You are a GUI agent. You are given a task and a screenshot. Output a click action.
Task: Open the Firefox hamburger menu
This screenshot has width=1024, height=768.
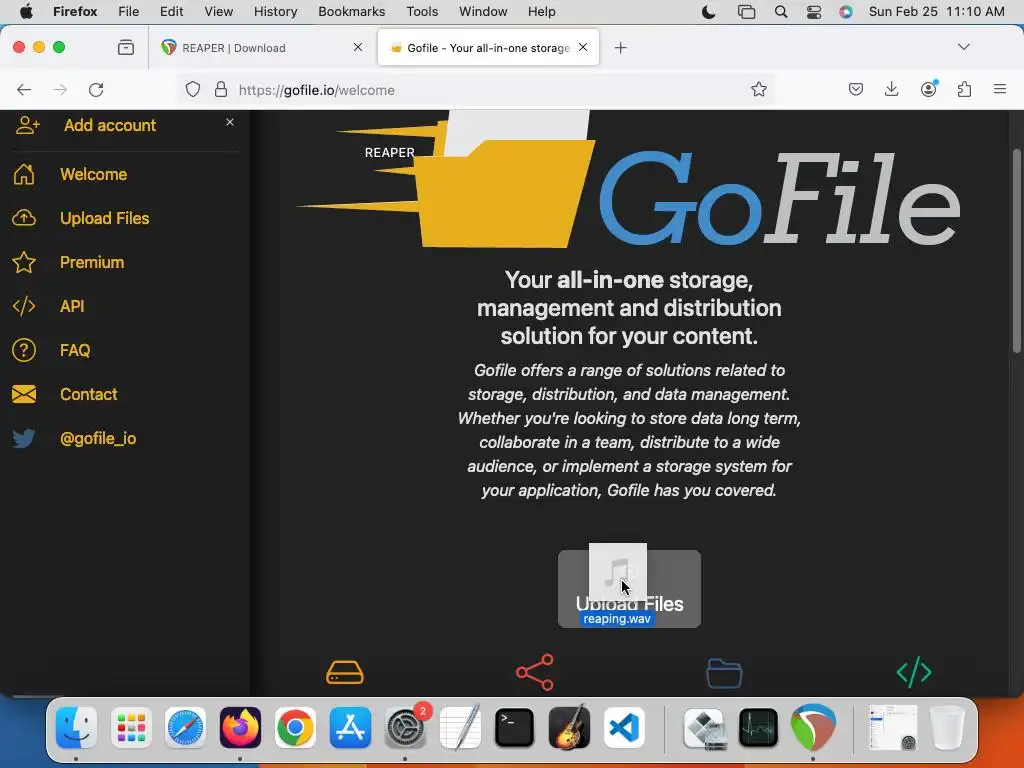click(1000, 89)
